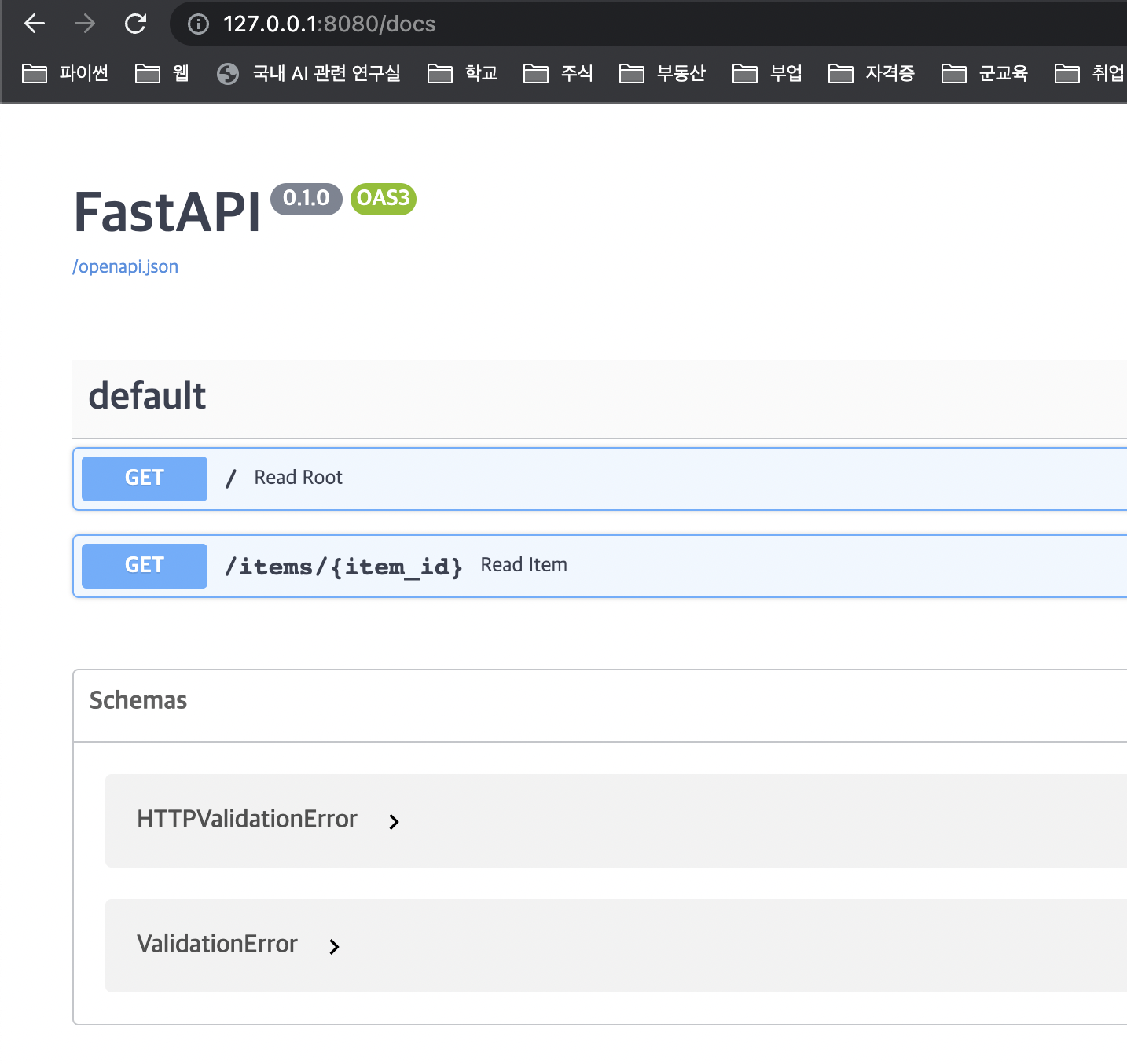Click the 0.1.0 version badge
The image size is (1127, 1064).
click(x=307, y=199)
